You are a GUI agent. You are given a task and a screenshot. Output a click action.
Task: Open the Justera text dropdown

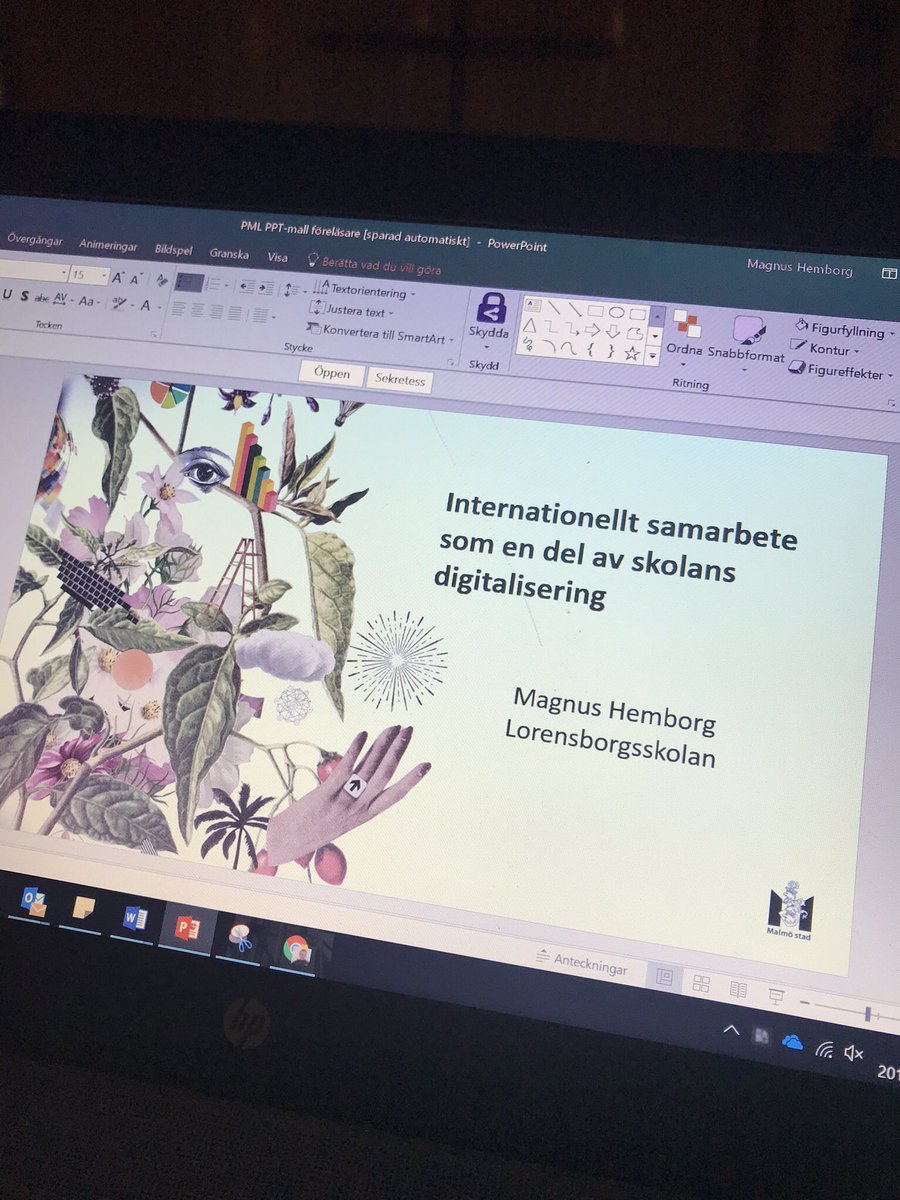[351, 310]
